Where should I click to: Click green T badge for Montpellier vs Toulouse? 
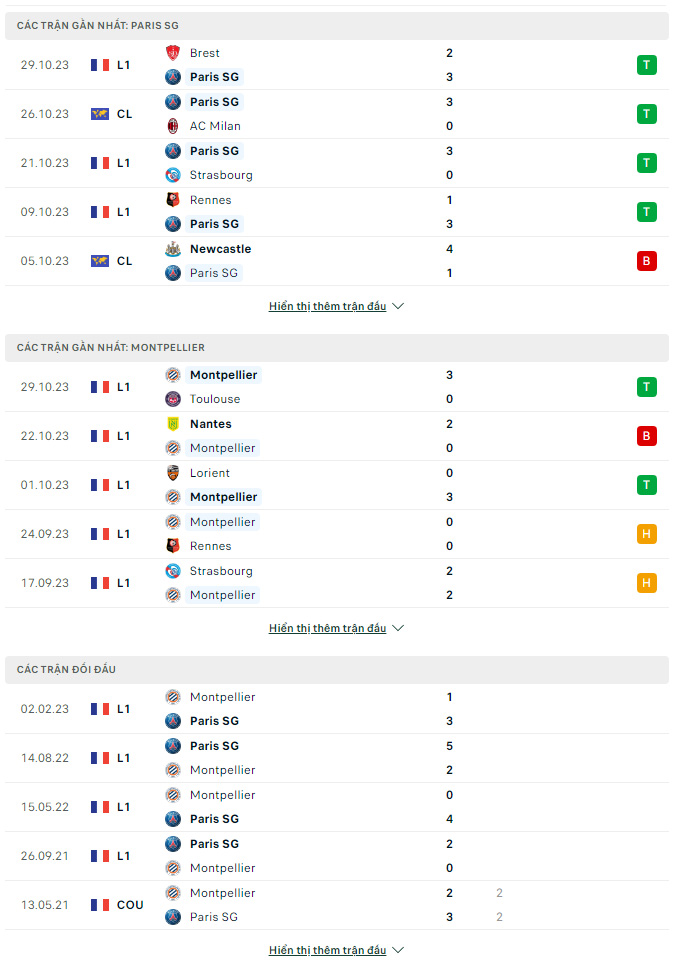click(647, 387)
